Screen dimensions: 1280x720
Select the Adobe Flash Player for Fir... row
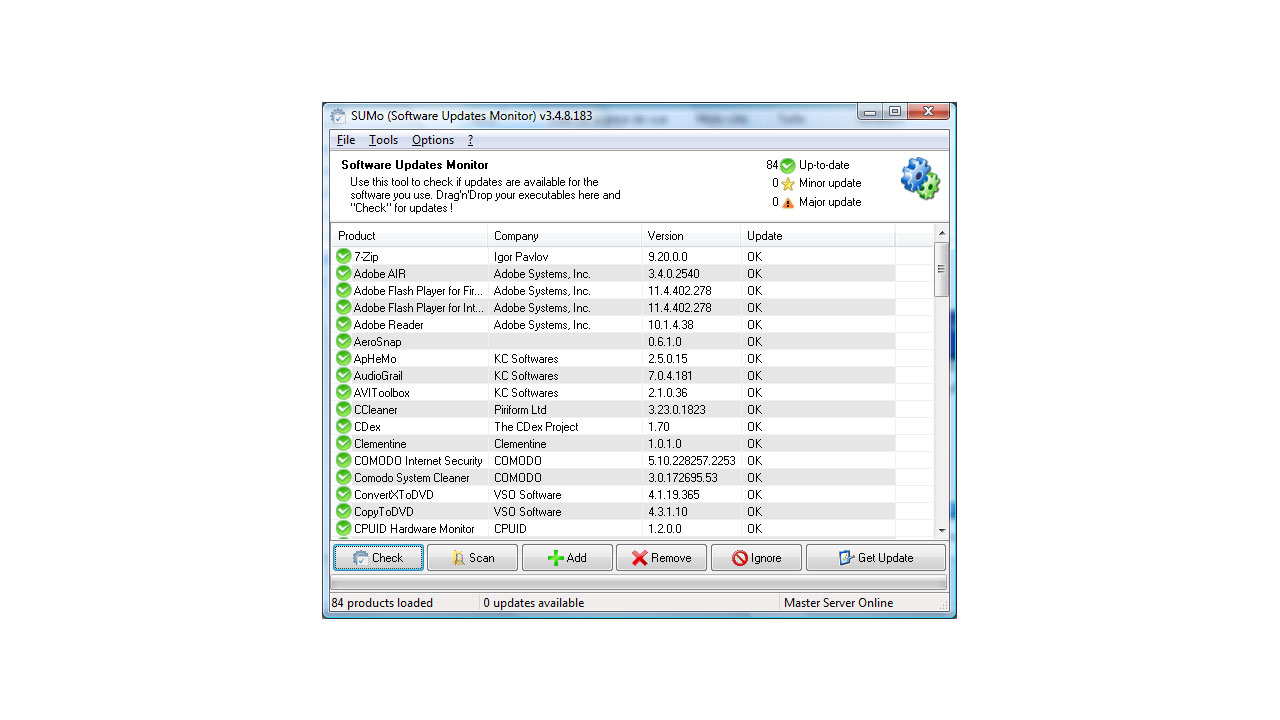(613, 290)
